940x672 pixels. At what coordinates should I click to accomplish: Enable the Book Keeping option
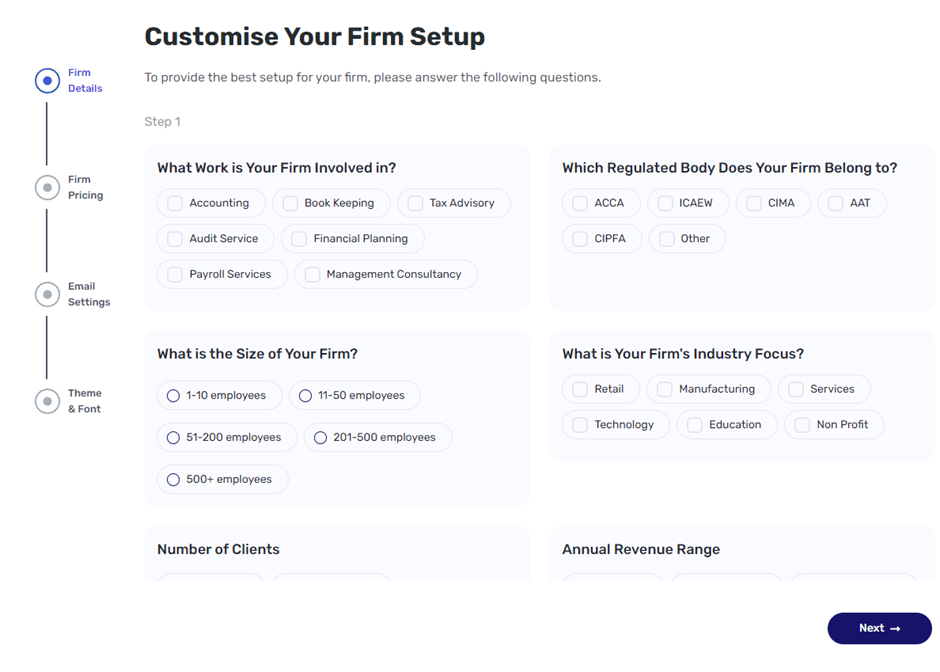point(290,203)
